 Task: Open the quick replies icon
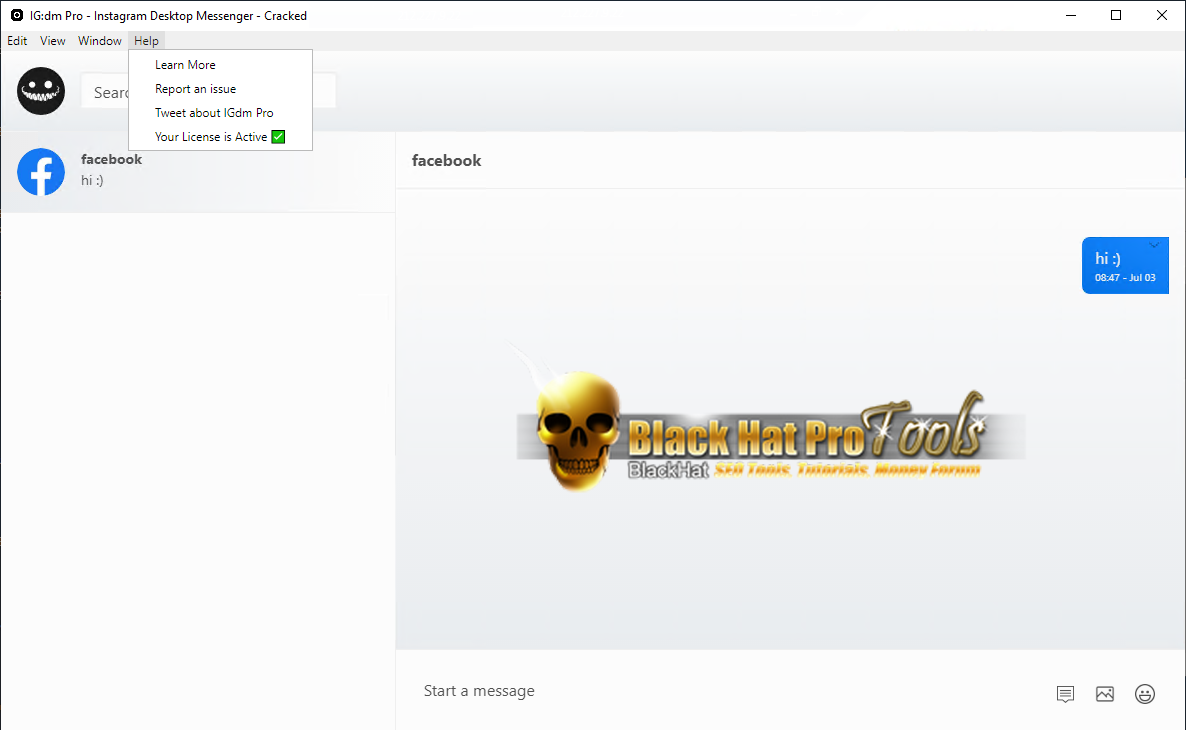(x=1065, y=694)
